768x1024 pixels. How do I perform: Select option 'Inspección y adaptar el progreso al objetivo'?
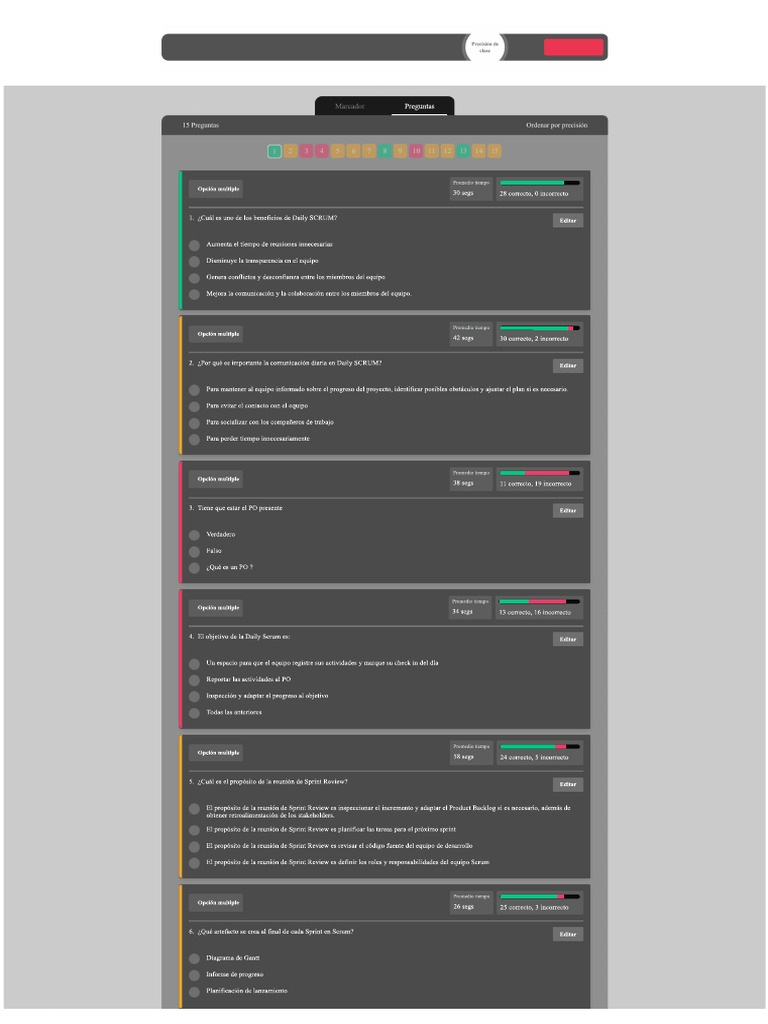[194, 696]
